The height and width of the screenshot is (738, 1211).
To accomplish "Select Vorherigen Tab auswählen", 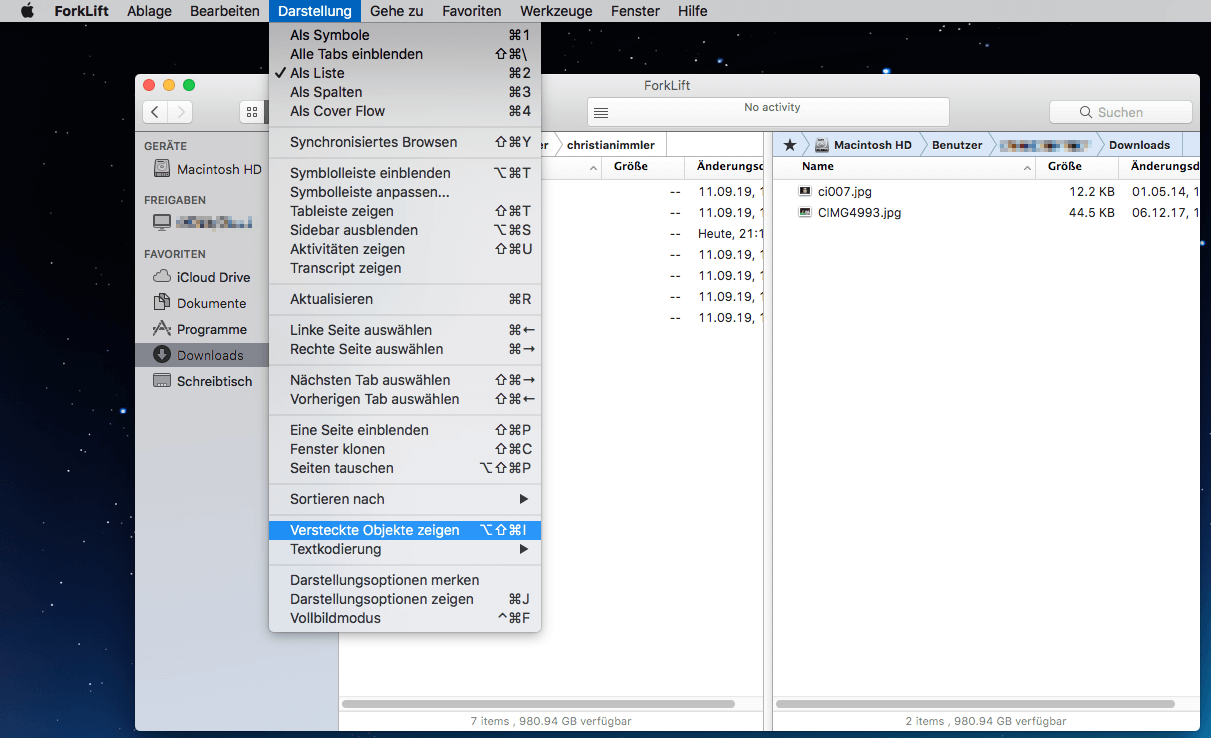I will coord(405,399).
